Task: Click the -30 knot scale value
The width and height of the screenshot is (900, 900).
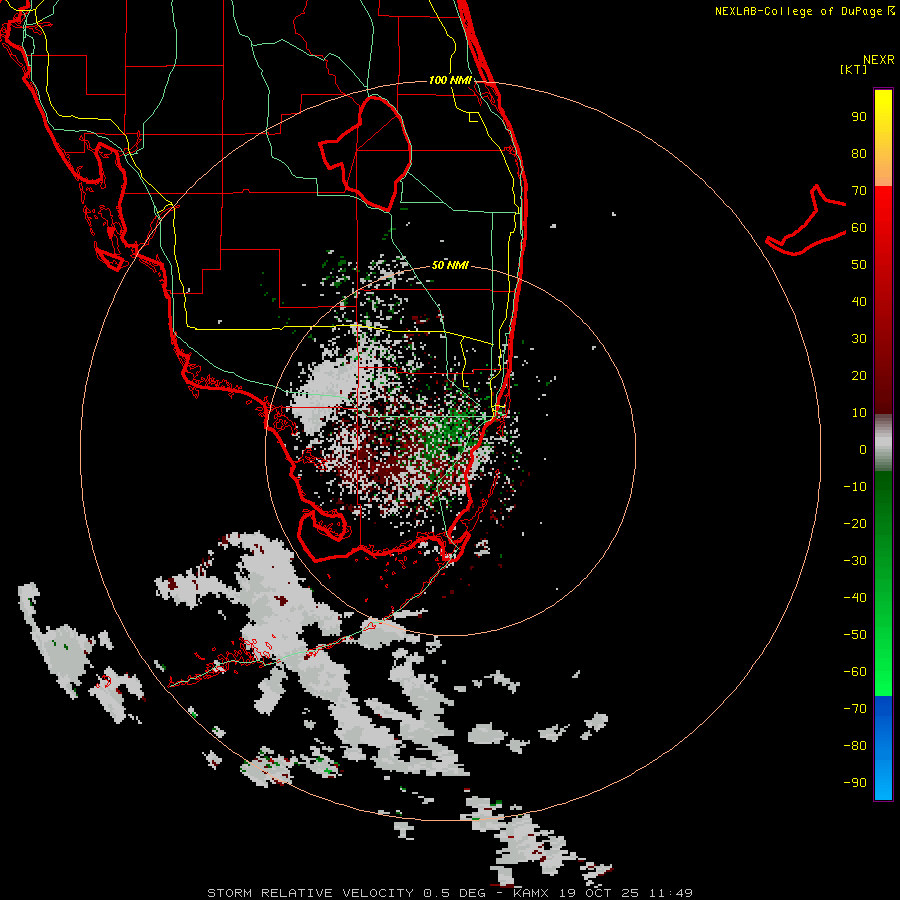Action: 855,561
